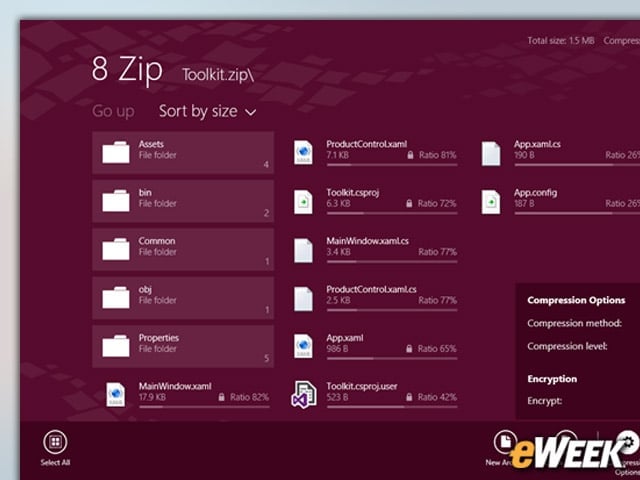Click the Compression method label
640x480 pixels.
click(574, 323)
